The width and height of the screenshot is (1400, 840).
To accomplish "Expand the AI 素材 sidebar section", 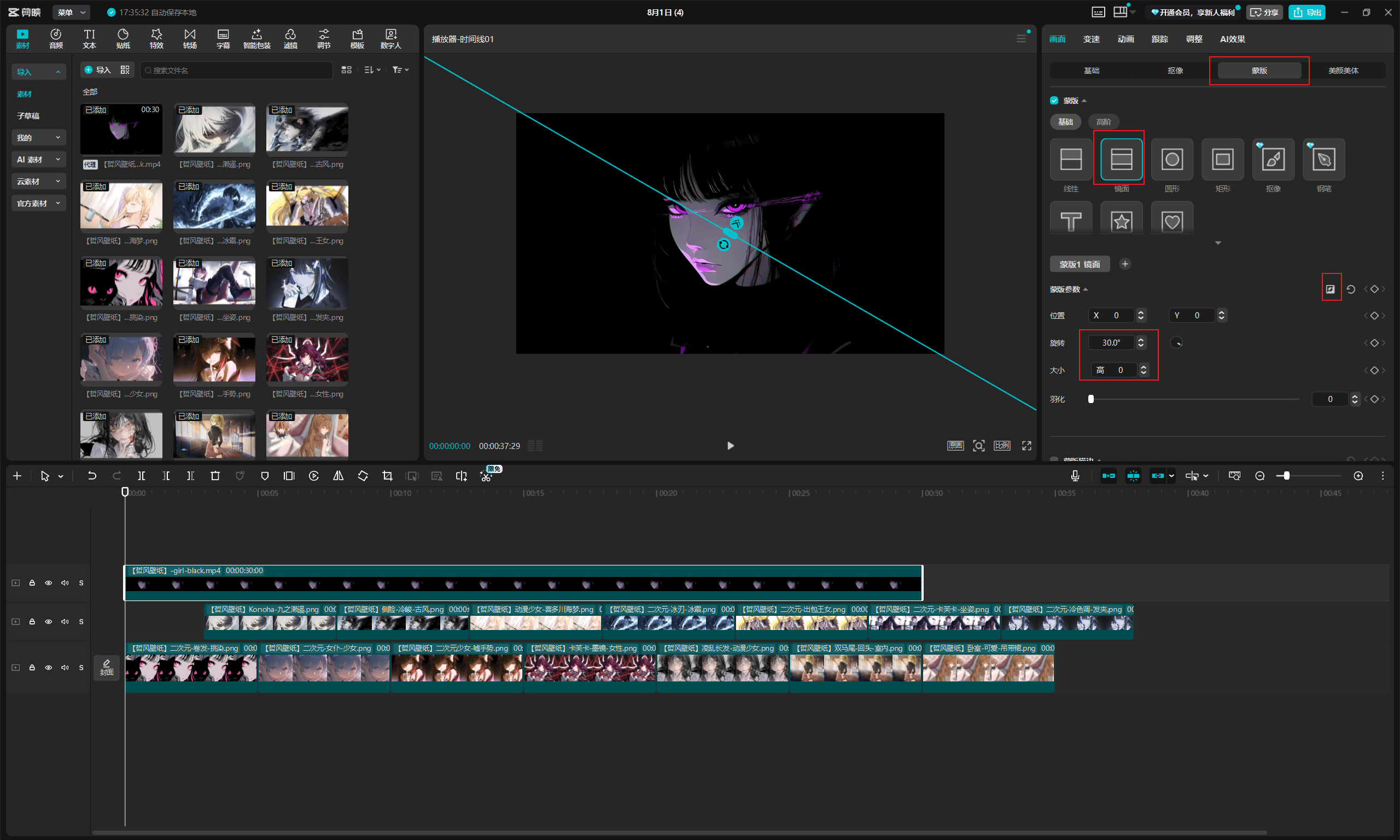I will 38,160.
